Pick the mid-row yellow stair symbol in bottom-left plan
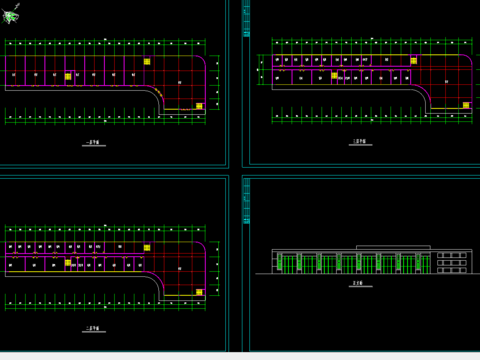This screenshot has width=480, height=360. [x=68, y=263]
